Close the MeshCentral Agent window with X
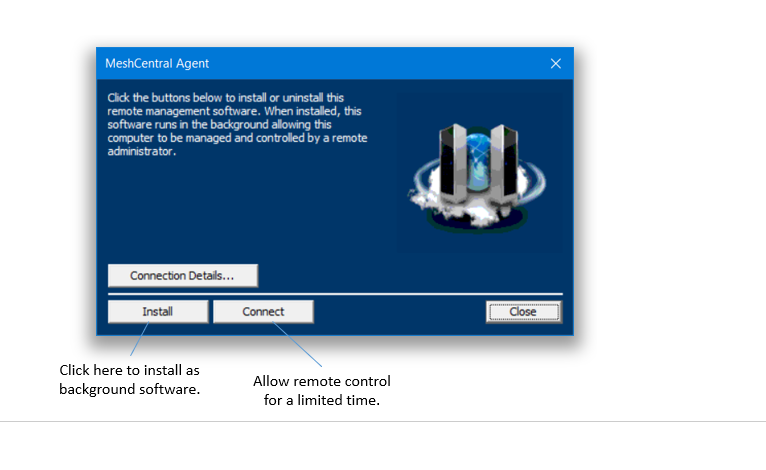 pyautogui.click(x=555, y=64)
